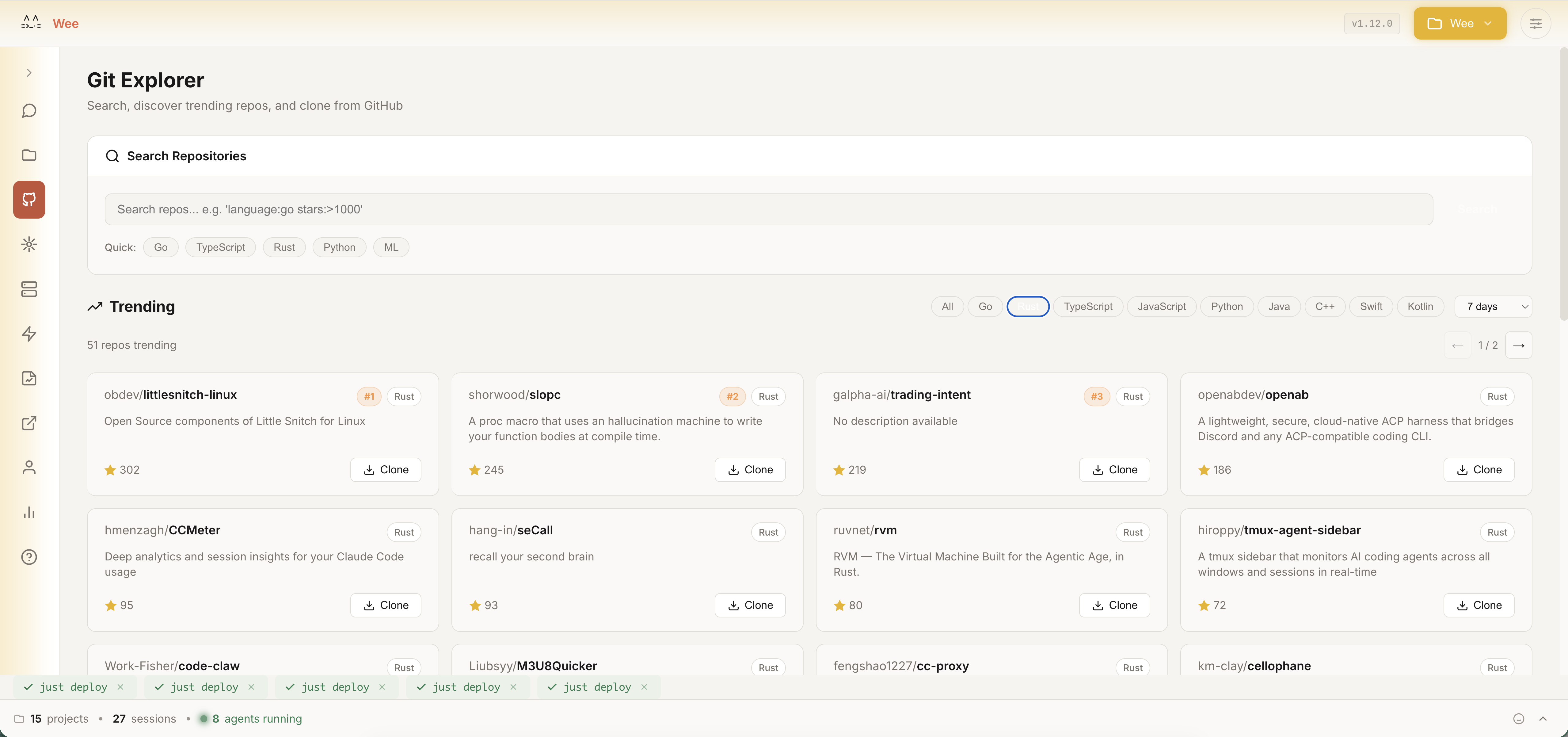Open settings via the sliders icon top right

click(1536, 23)
